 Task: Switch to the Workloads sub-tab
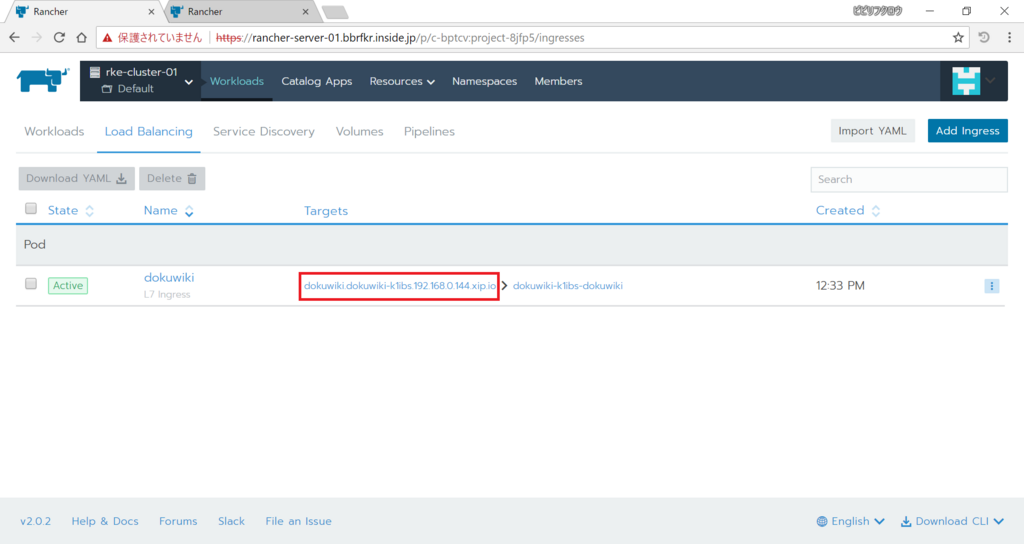tap(54, 131)
